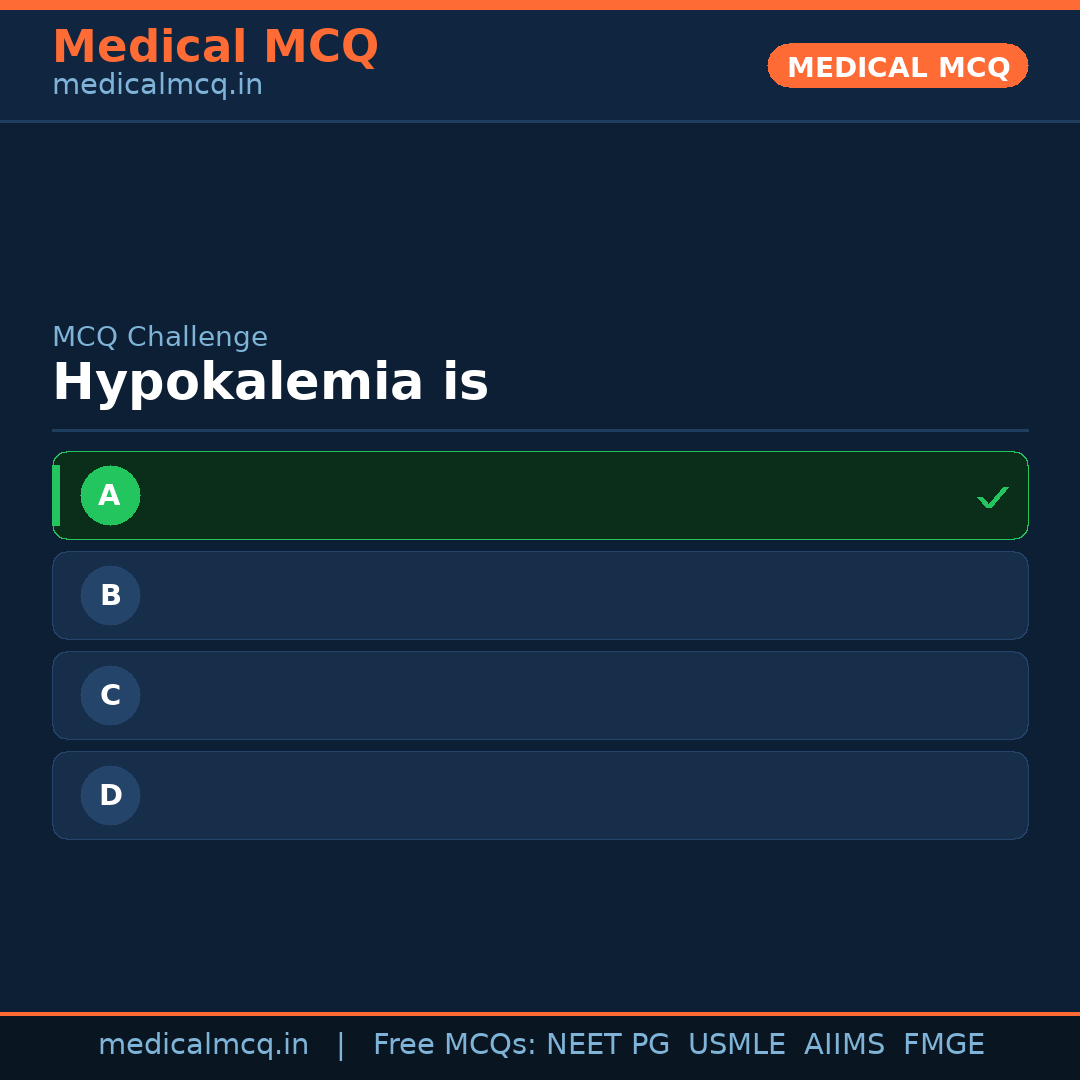Click the Free MCQs footer text

[x=454, y=1044]
